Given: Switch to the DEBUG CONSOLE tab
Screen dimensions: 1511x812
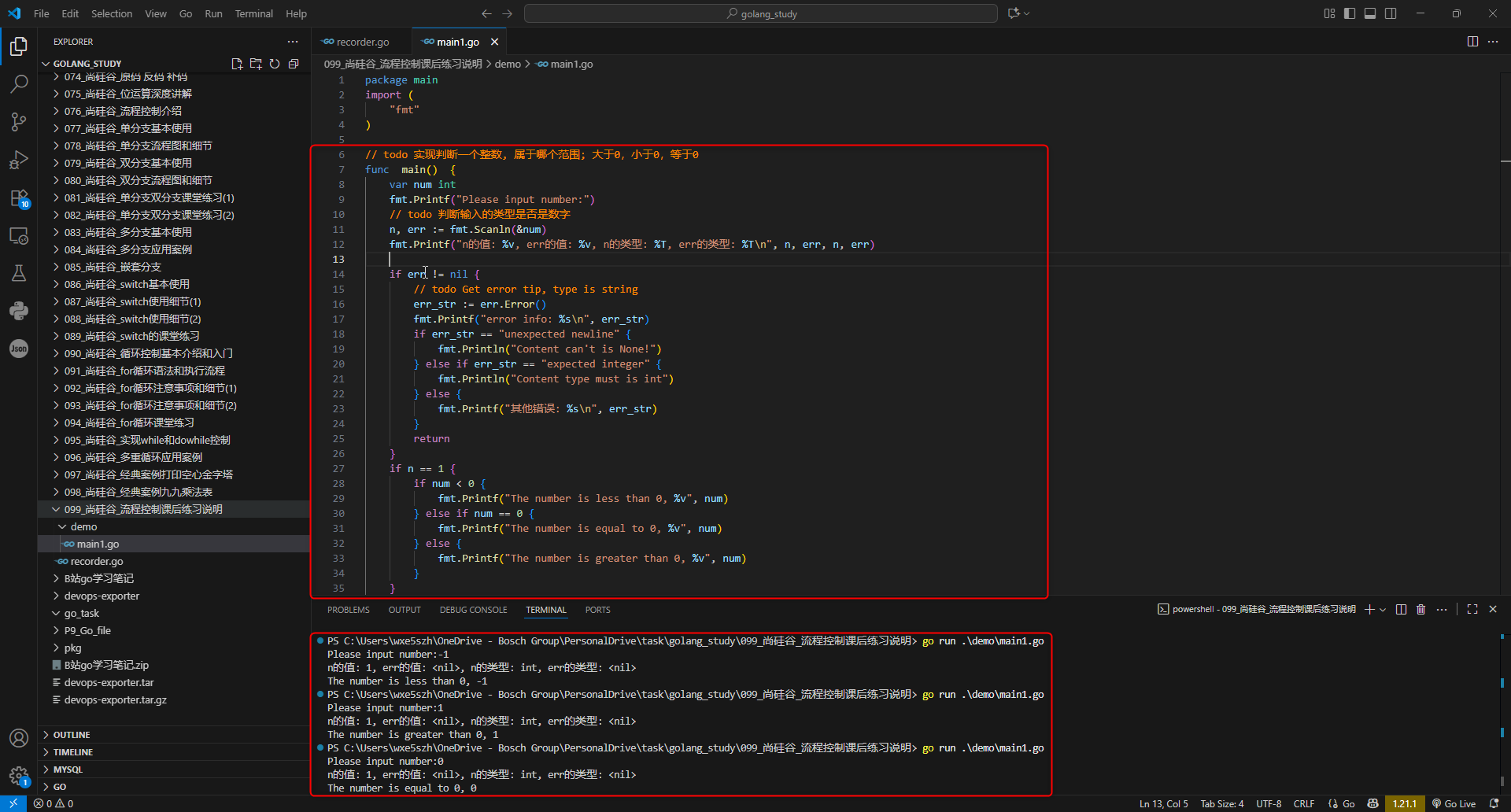Looking at the screenshot, I should tap(474, 610).
